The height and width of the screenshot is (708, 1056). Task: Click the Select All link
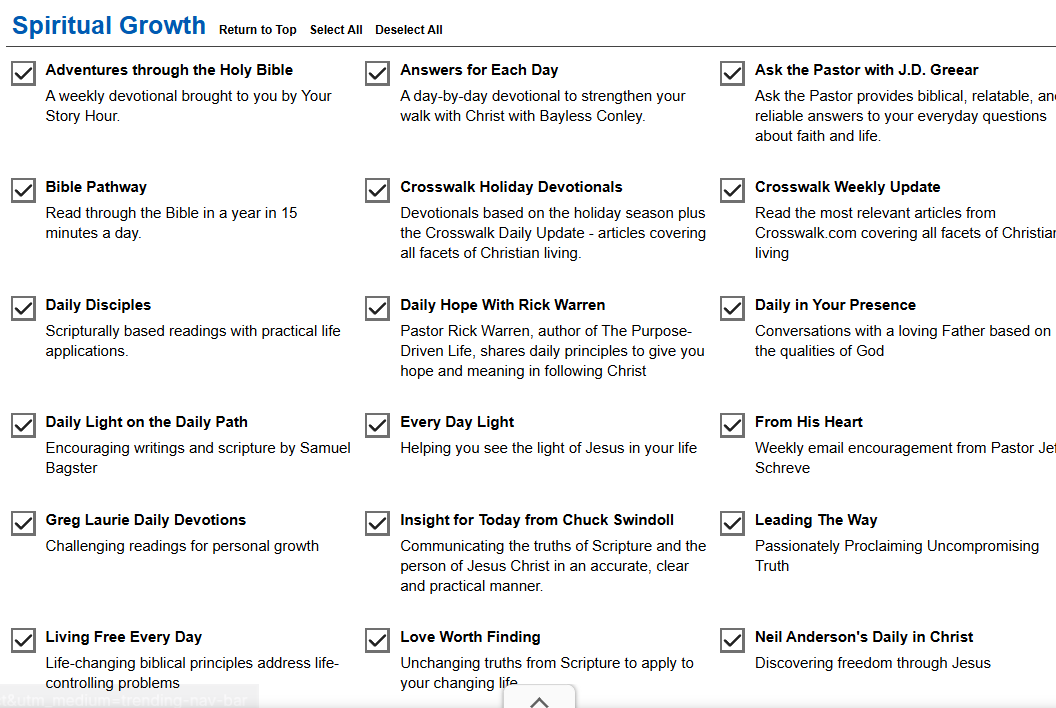(x=336, y=30)
